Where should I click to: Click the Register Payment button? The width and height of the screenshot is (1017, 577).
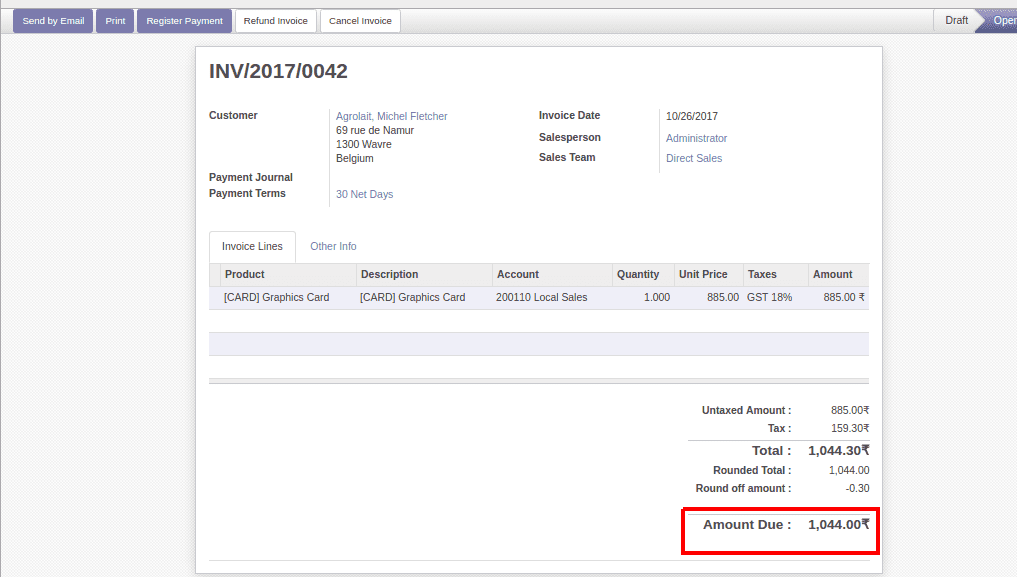click(x=184, y=20)
